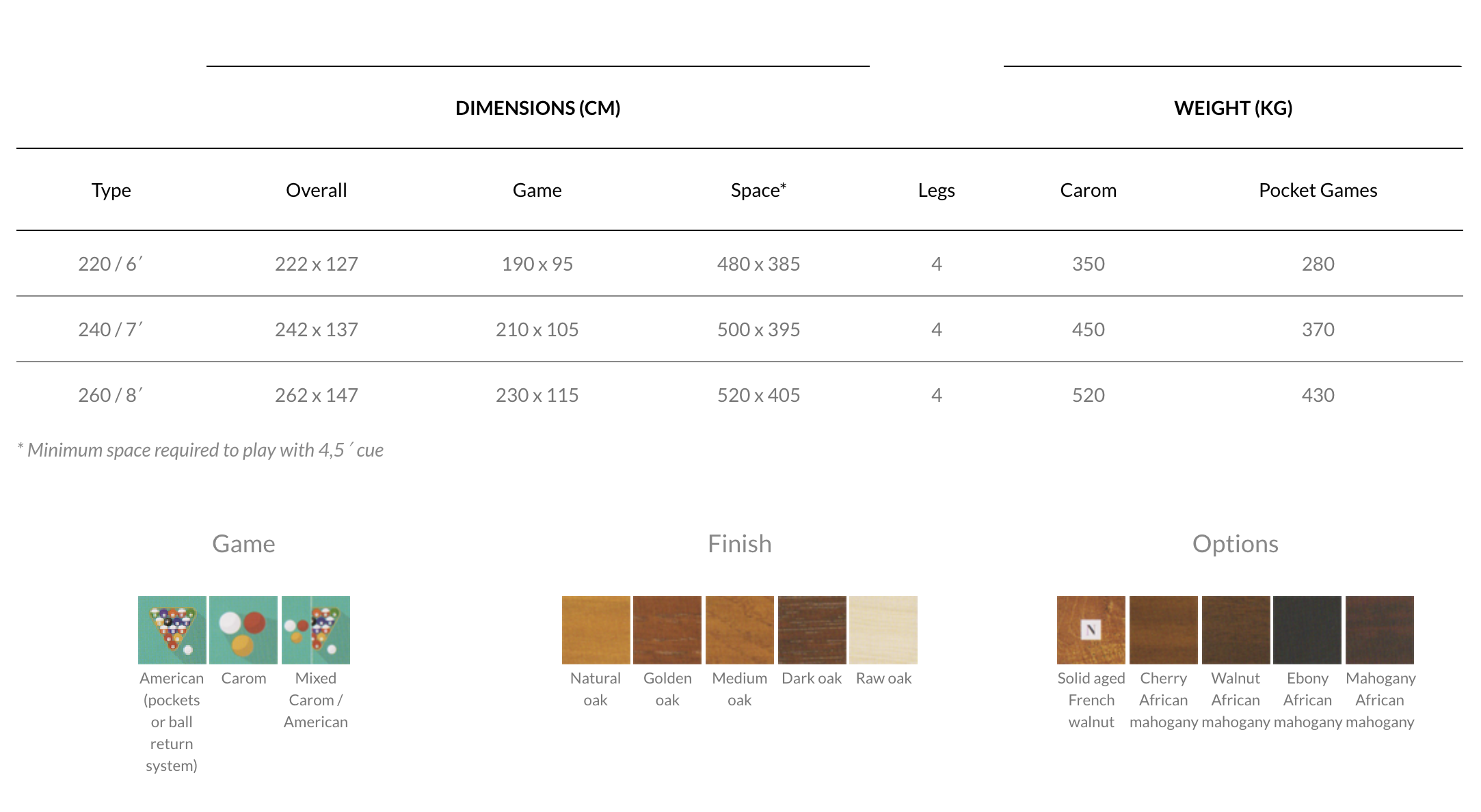Click the minimum space footnote text
This screenshot has height=812, width=1481.
pyautogui.click(x=200, y=450)
